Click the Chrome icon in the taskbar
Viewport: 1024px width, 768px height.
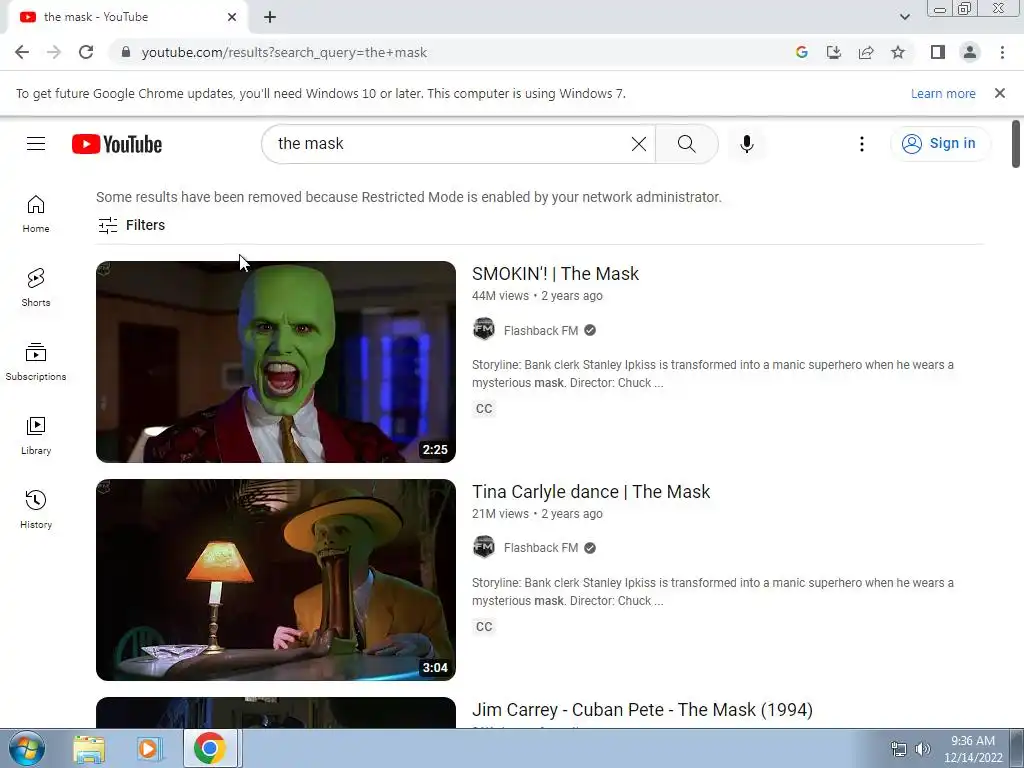coord(210,748)
